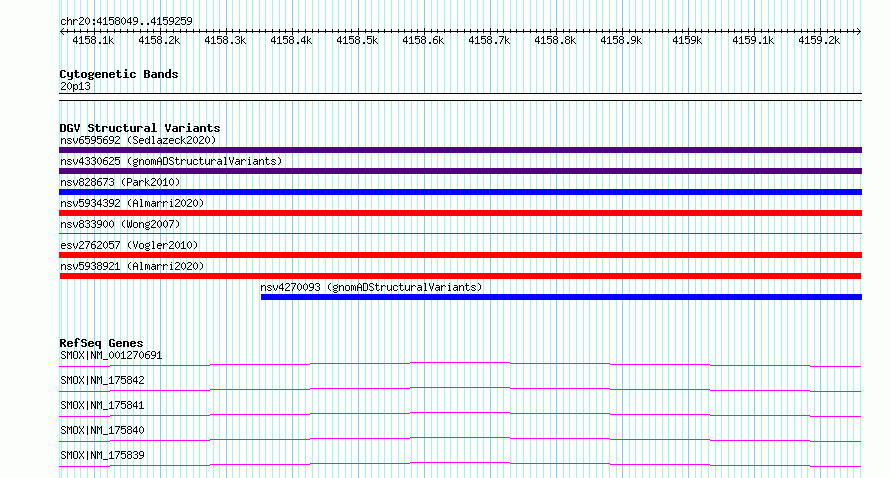Click the magenta line of SMOX|NM_175842
890x478 pixels.
[x=460, y=389]
